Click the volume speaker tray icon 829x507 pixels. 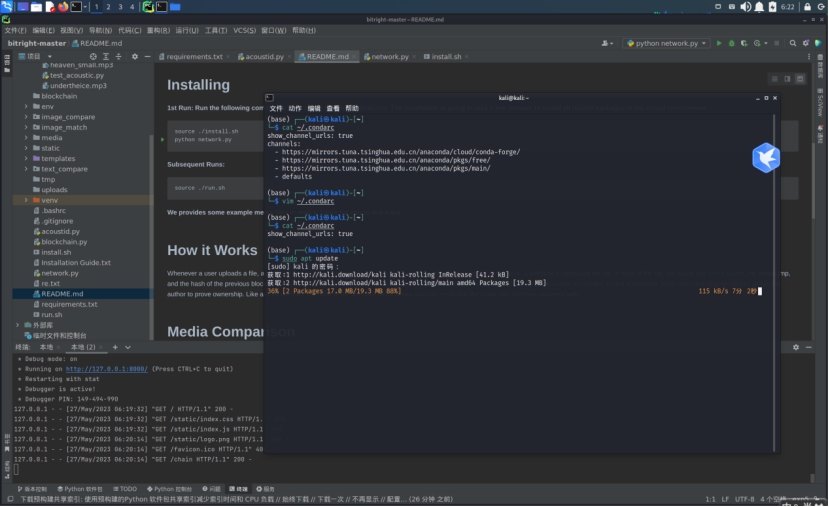745,6
